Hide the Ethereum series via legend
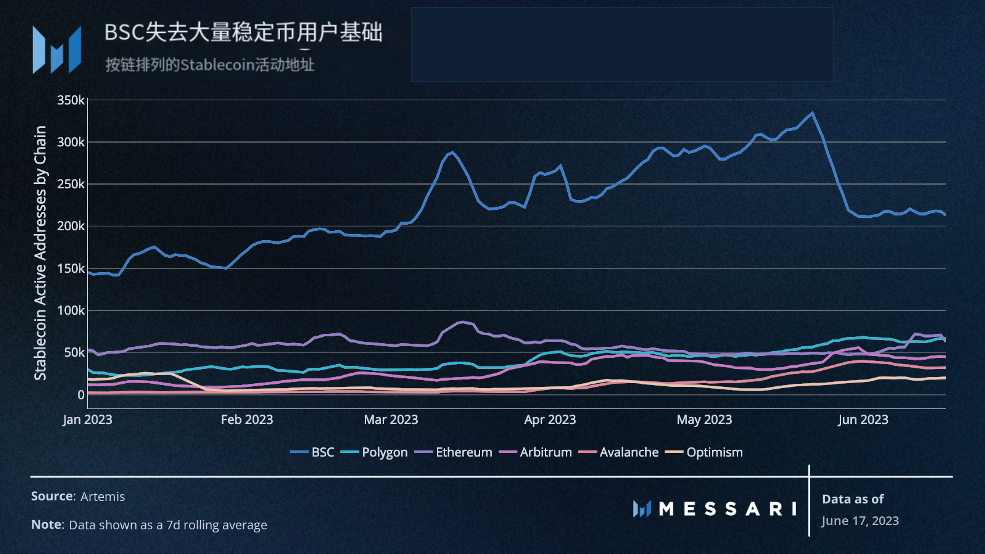The width and height of the screenshot is (985, 554). point(454,452)
